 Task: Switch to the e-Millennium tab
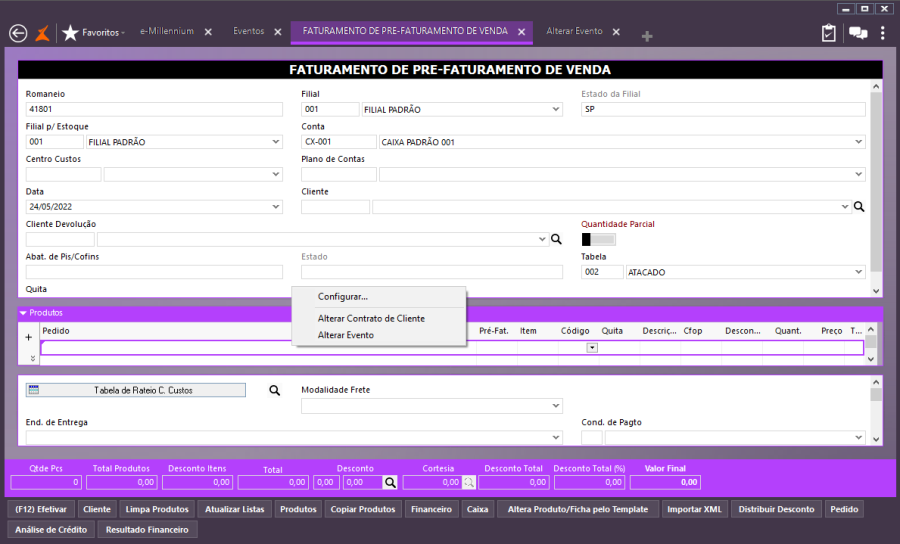pyautogui.click(x=167, y=31)
